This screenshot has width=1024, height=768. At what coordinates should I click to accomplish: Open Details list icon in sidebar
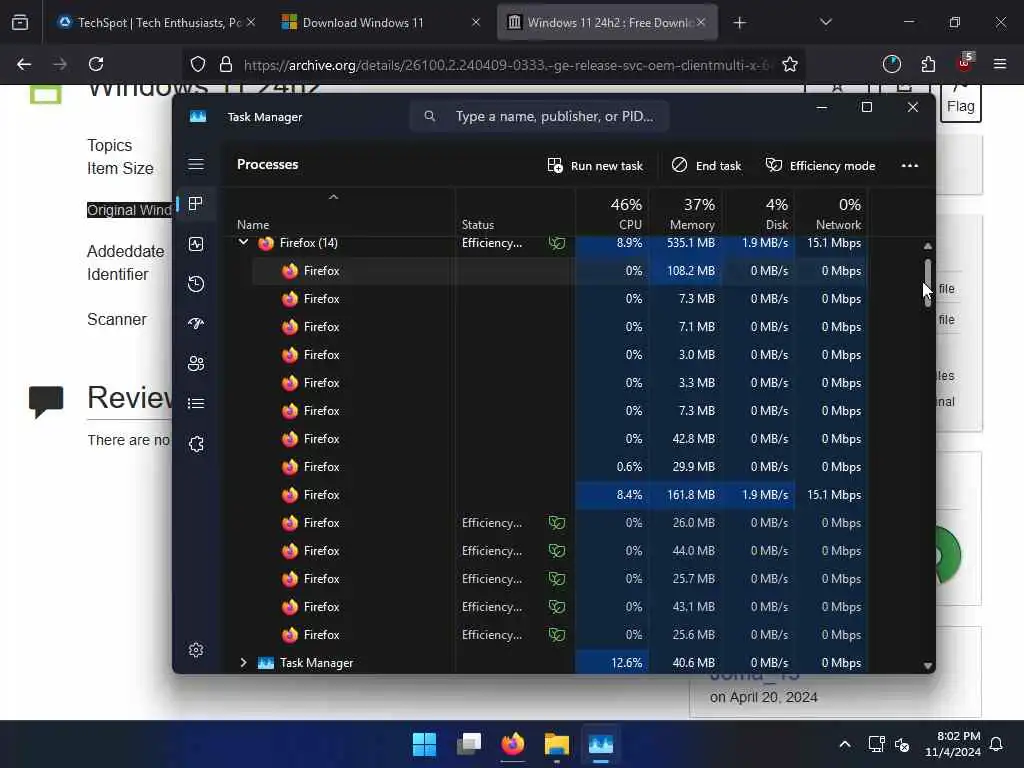tap(196, 404)
